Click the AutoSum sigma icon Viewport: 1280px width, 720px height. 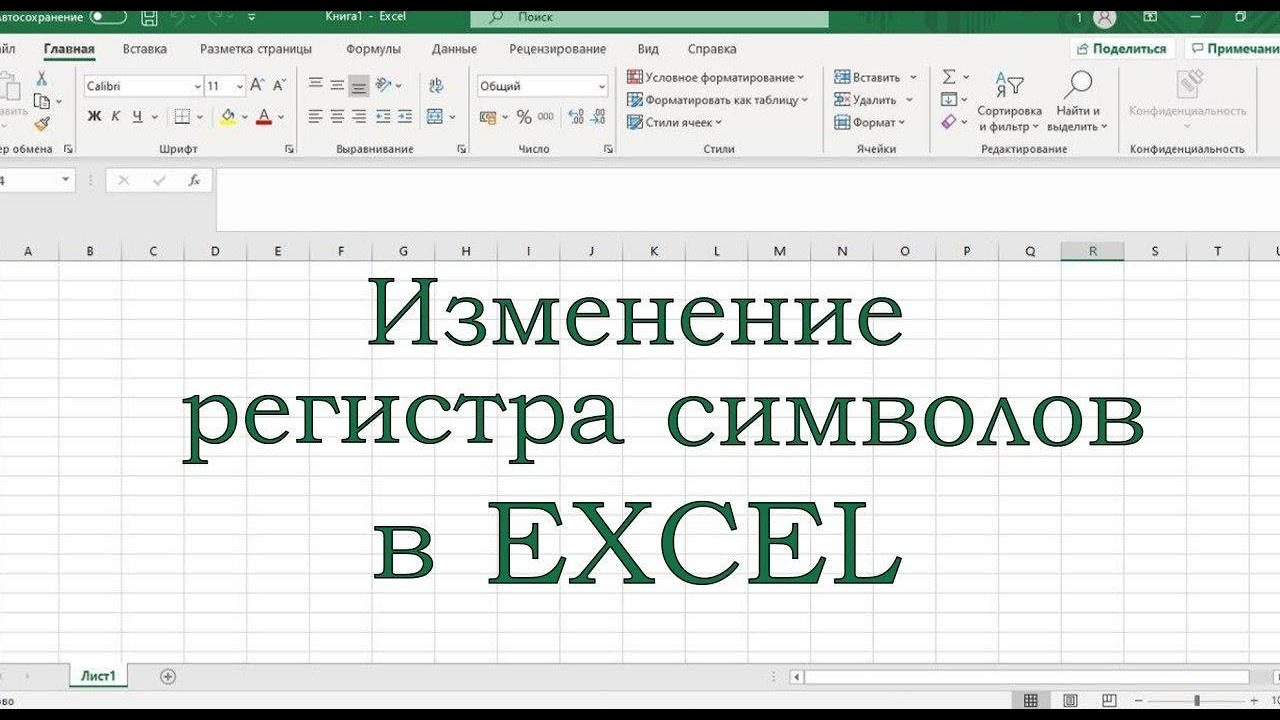(x=949, y=77)
